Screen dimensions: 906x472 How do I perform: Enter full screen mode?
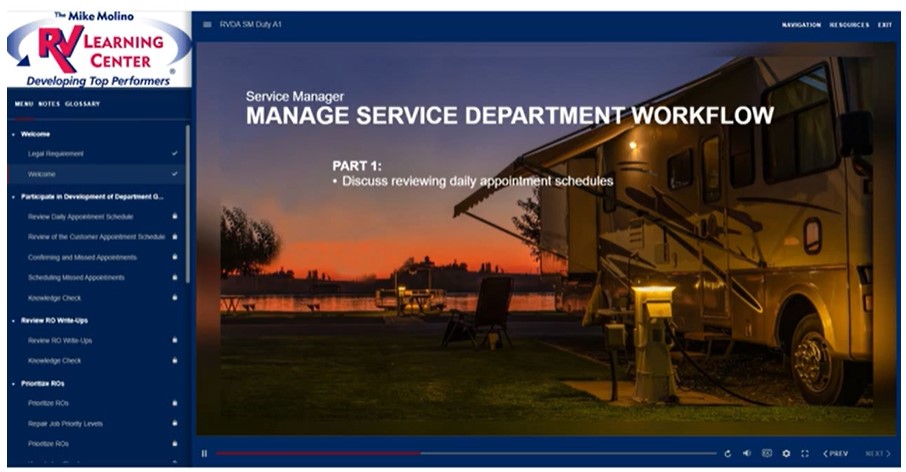click(x=805, y=453)
